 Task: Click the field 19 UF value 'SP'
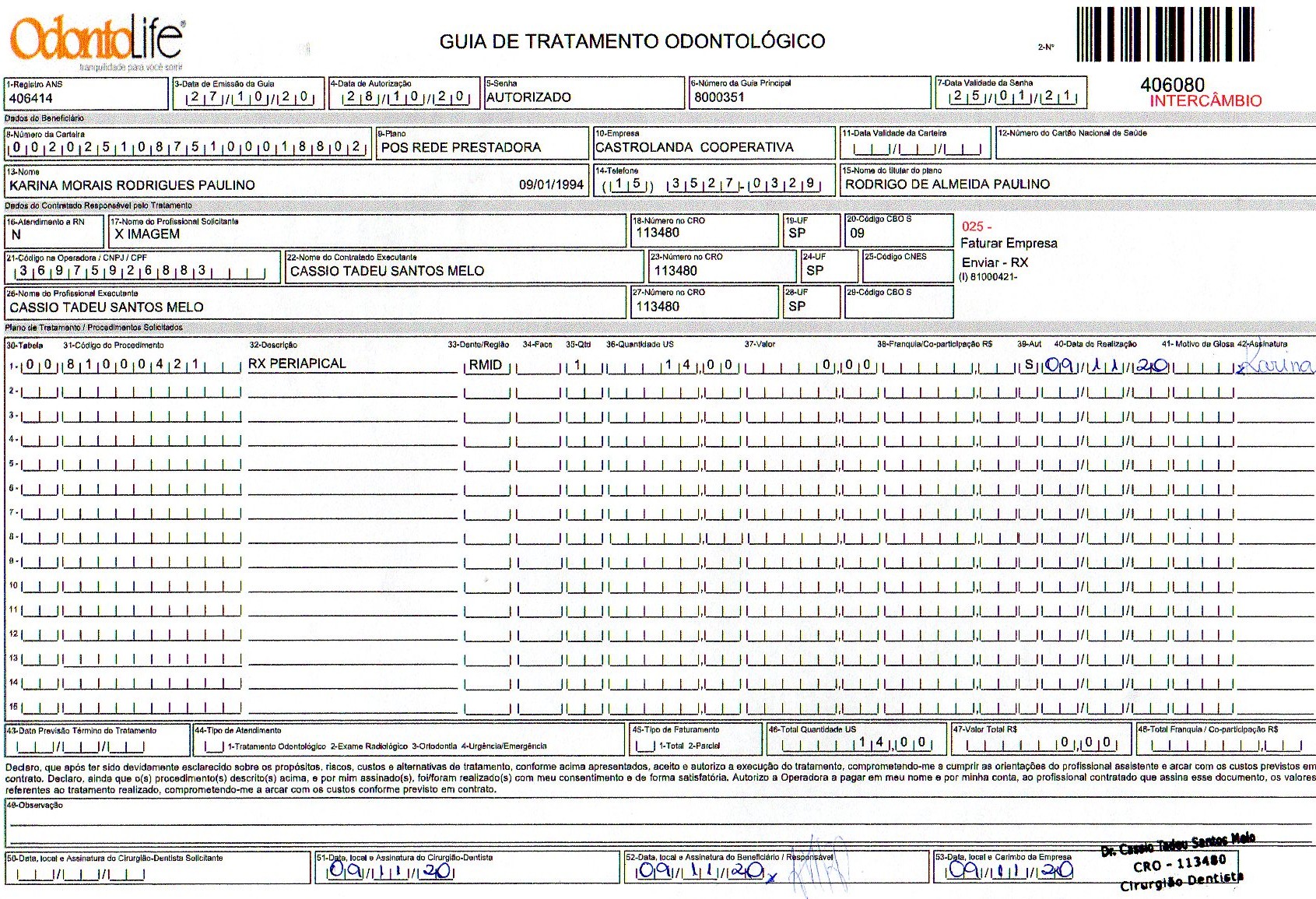click(797, 233)
